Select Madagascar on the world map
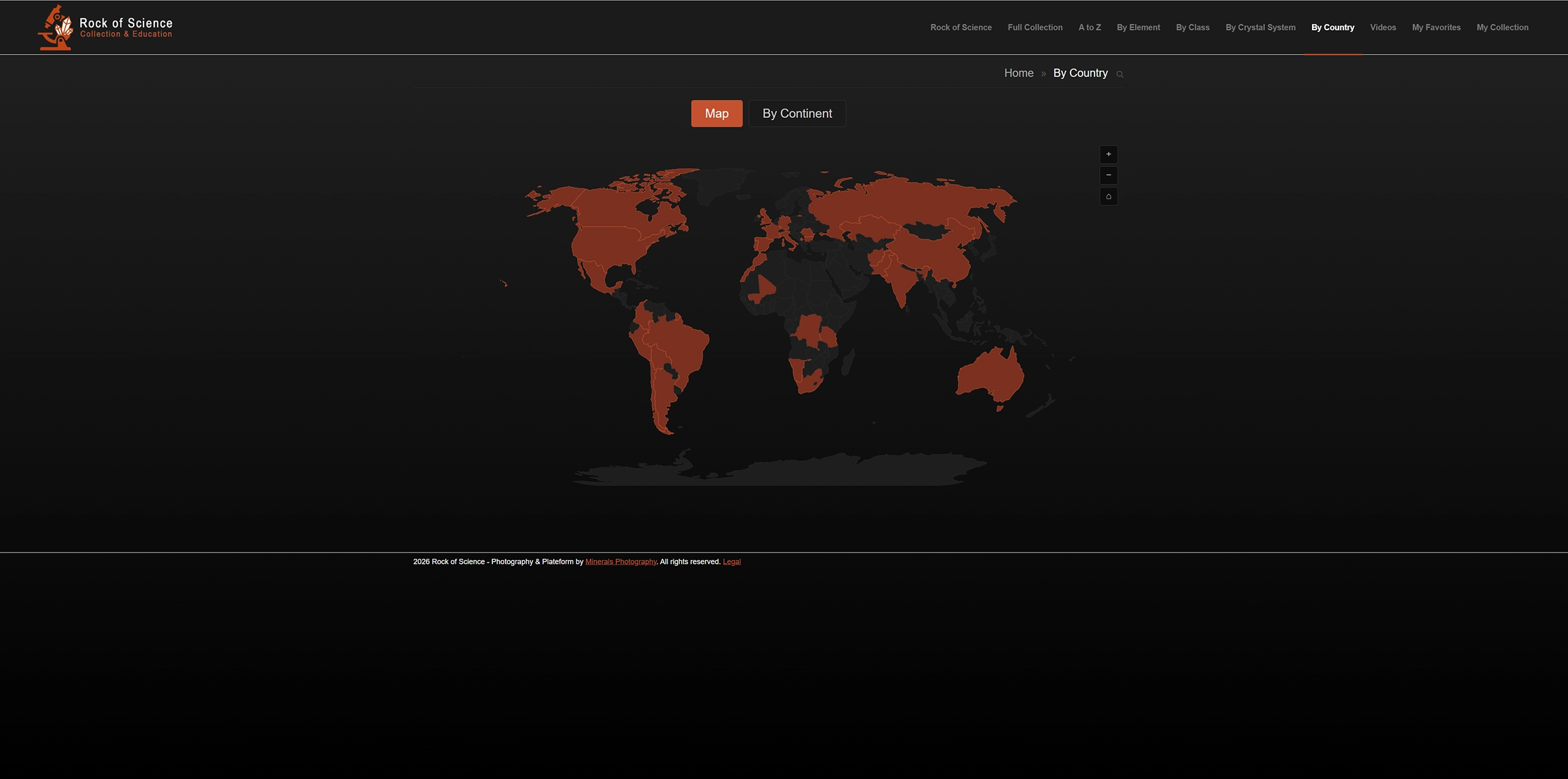Screen dimensions: 1568x779 [x=848, y=363]
